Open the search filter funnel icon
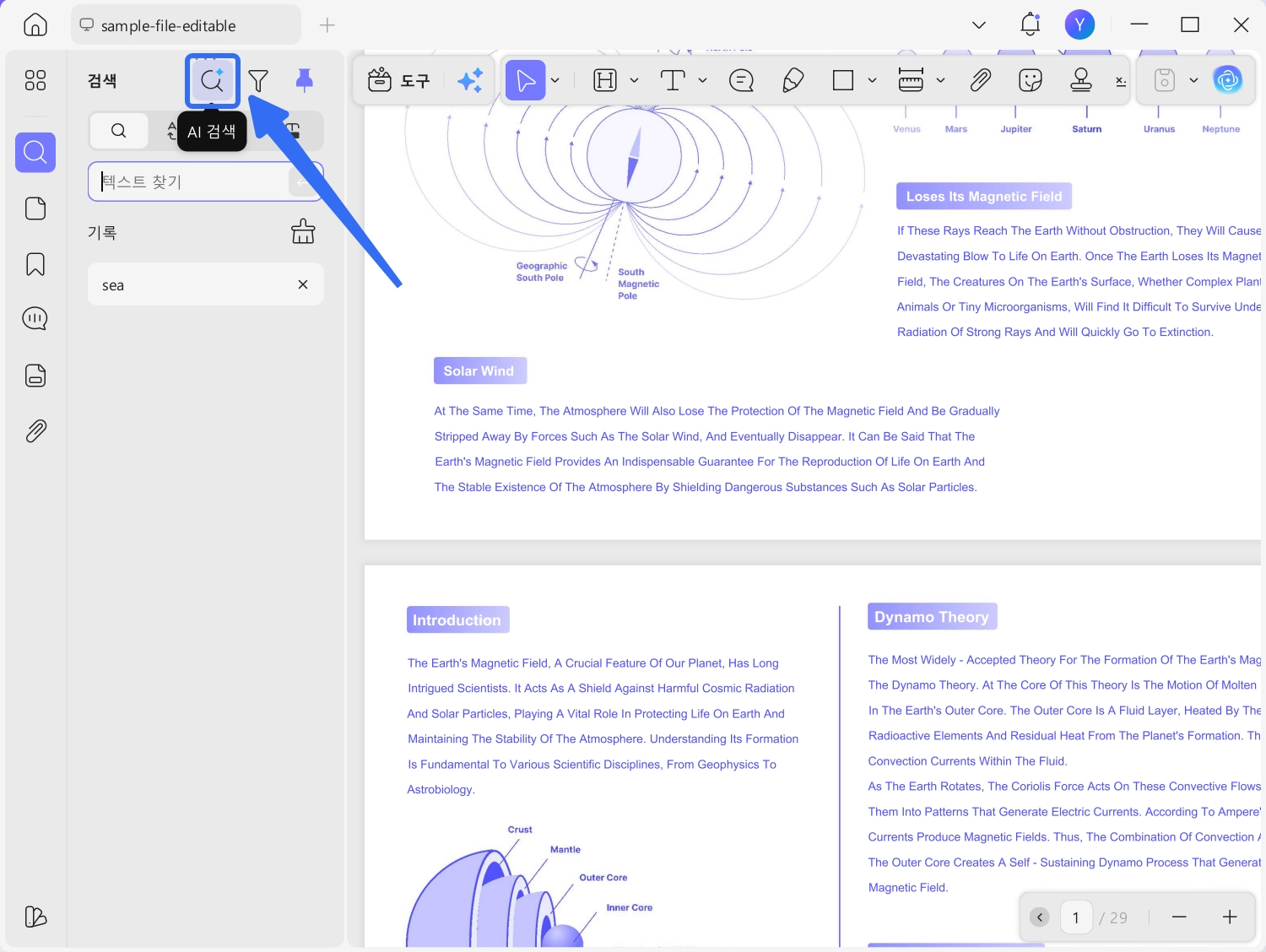1266x952 pixels. (x=258, y=80)
